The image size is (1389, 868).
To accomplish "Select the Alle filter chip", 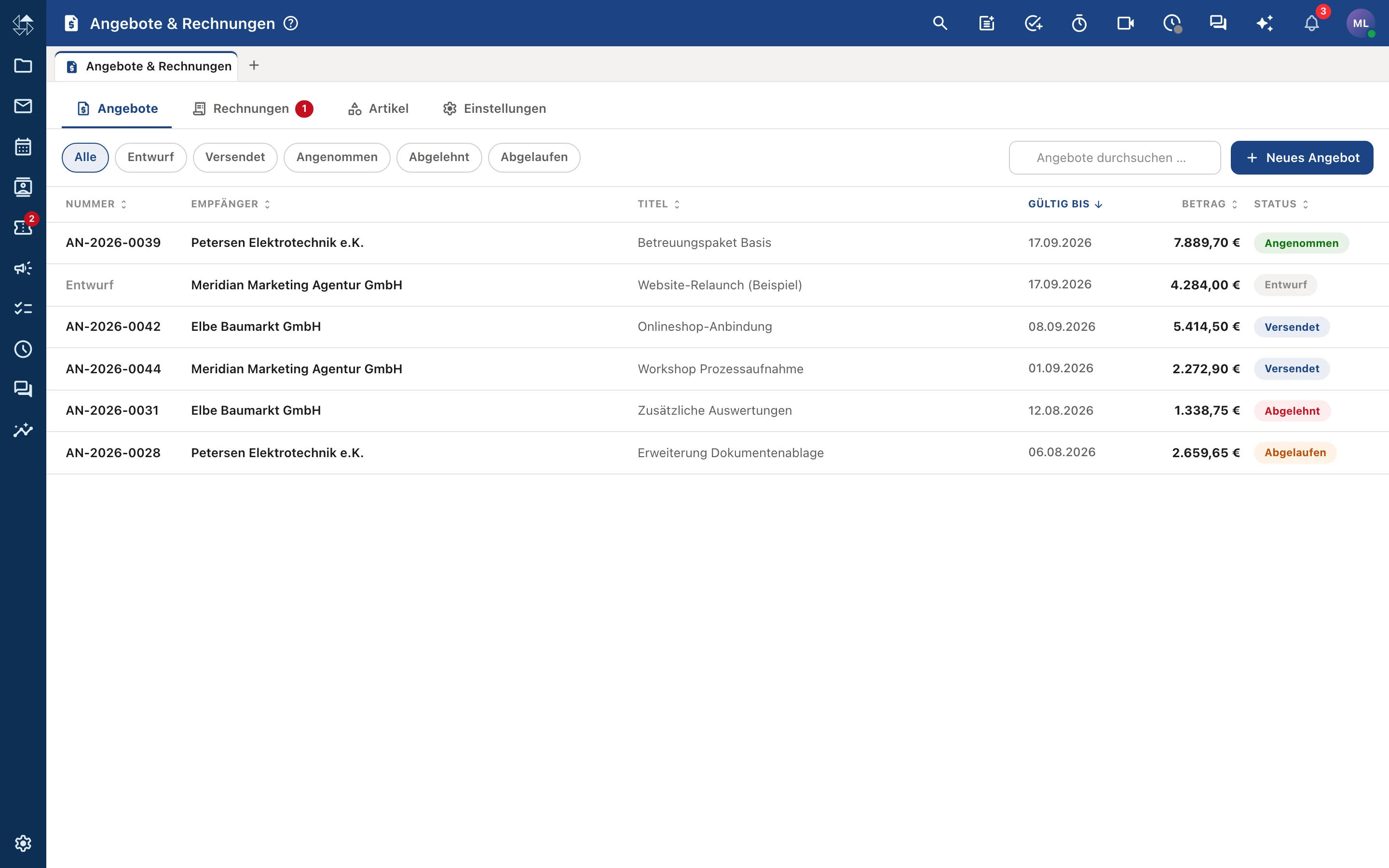I will click(x=85, y=157).
